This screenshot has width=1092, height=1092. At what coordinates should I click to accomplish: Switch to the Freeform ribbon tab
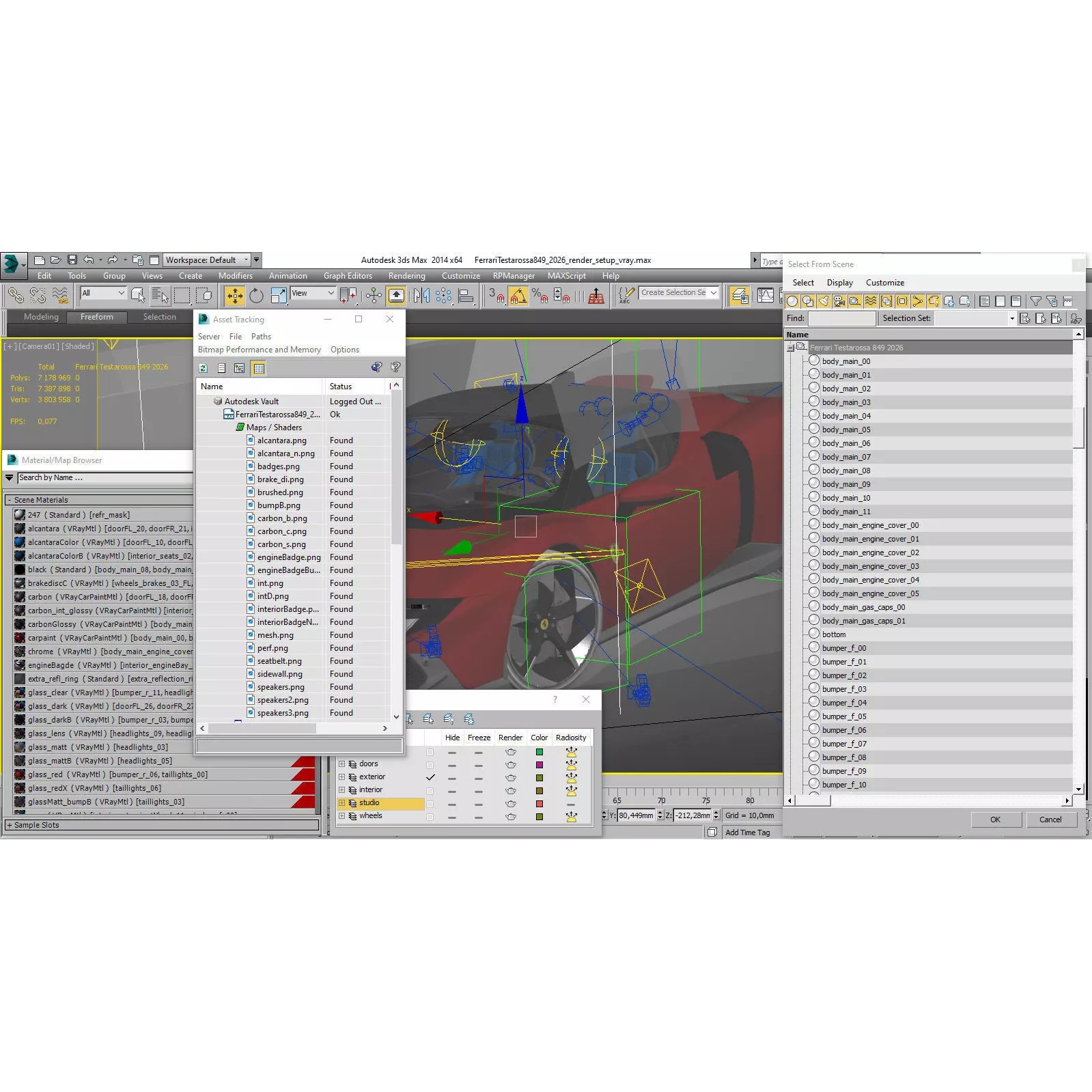[97, 317]
